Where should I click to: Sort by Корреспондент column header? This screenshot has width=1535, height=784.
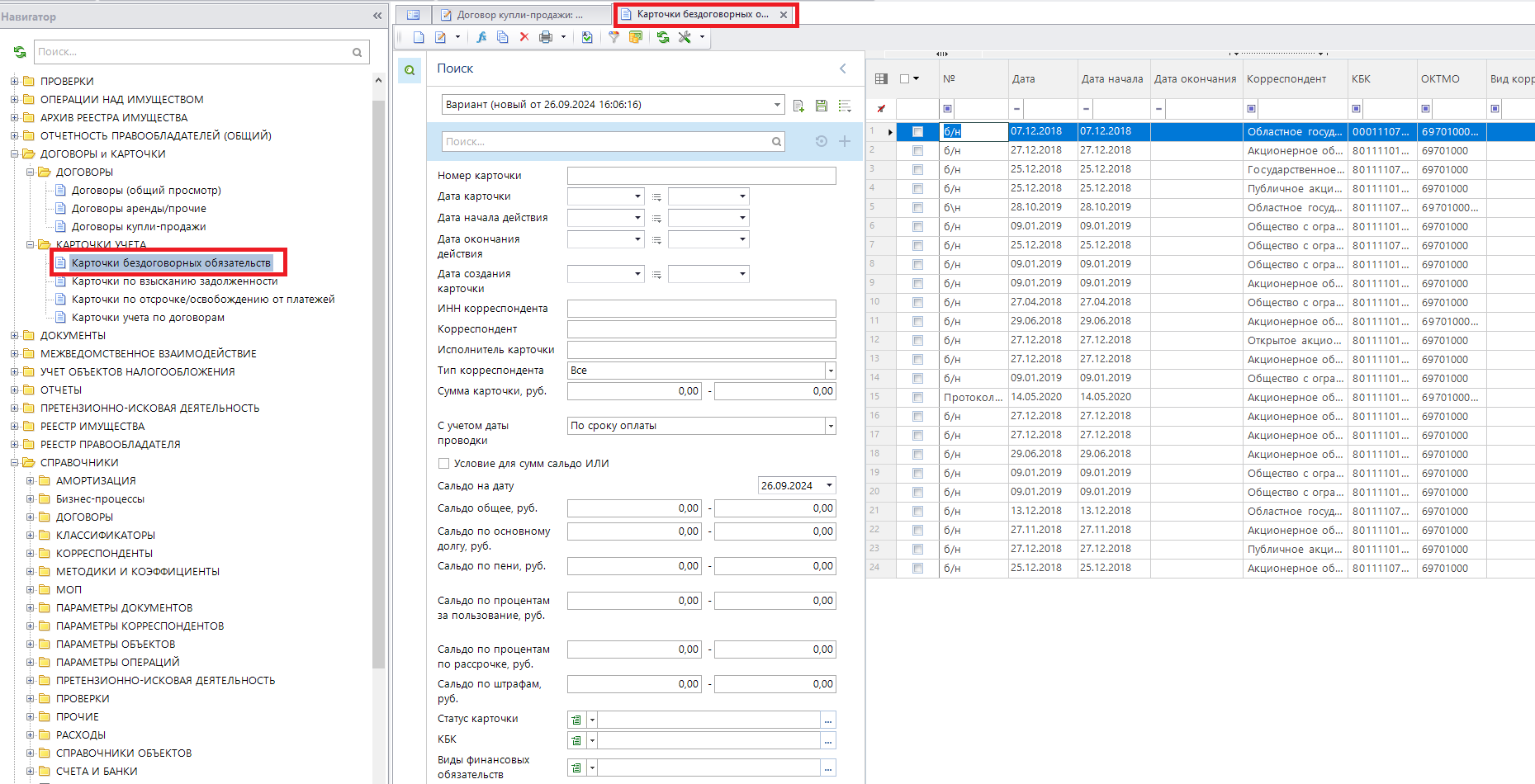pos(1294,79)
